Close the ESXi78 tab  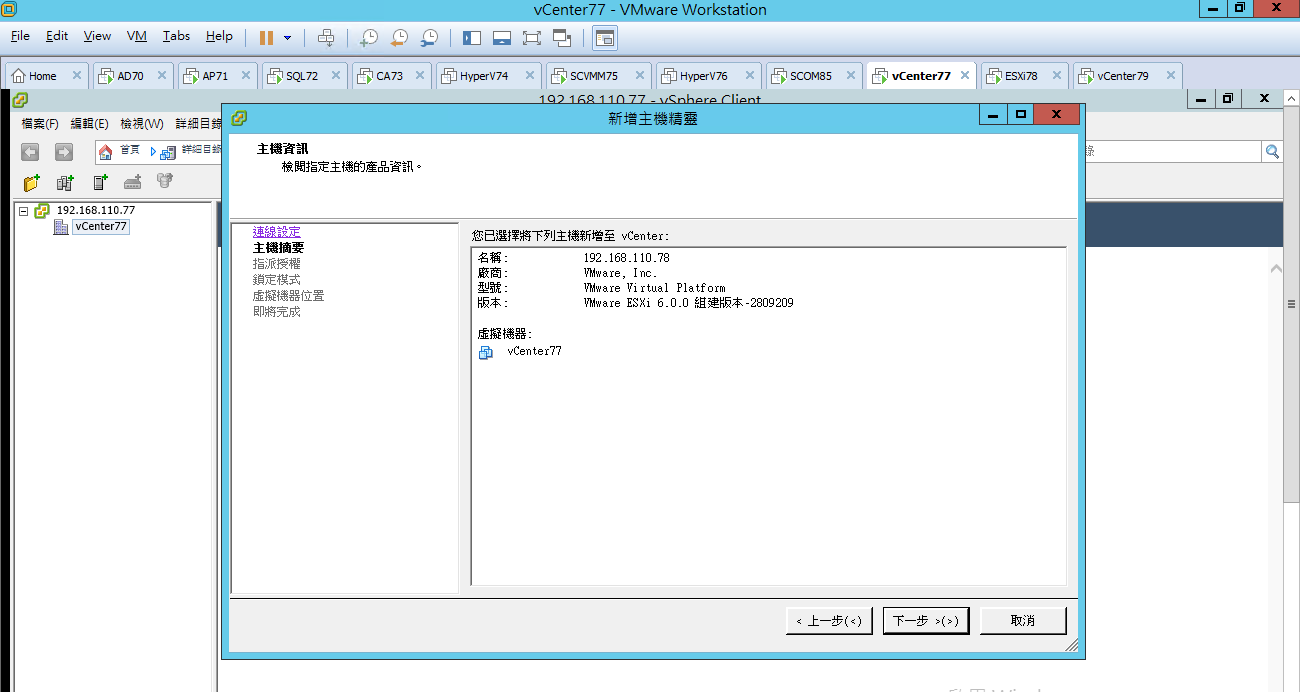[1056, 76]
